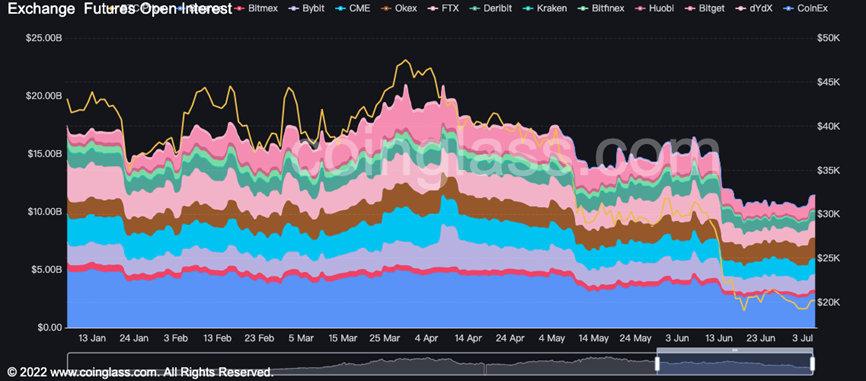Click the 13 Jan date label
Viewport: 866px width, 381px height.
tap(92, 338)
